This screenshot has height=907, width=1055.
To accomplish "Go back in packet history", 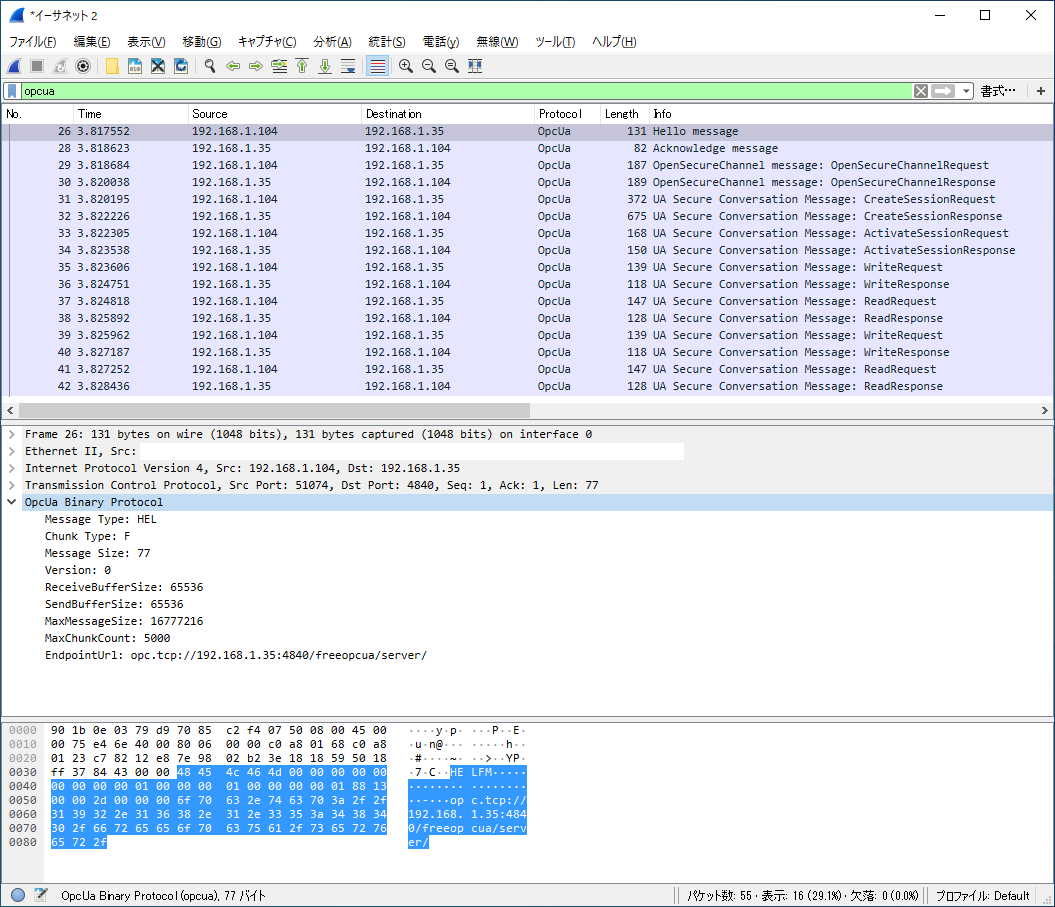I will [233, 66].
